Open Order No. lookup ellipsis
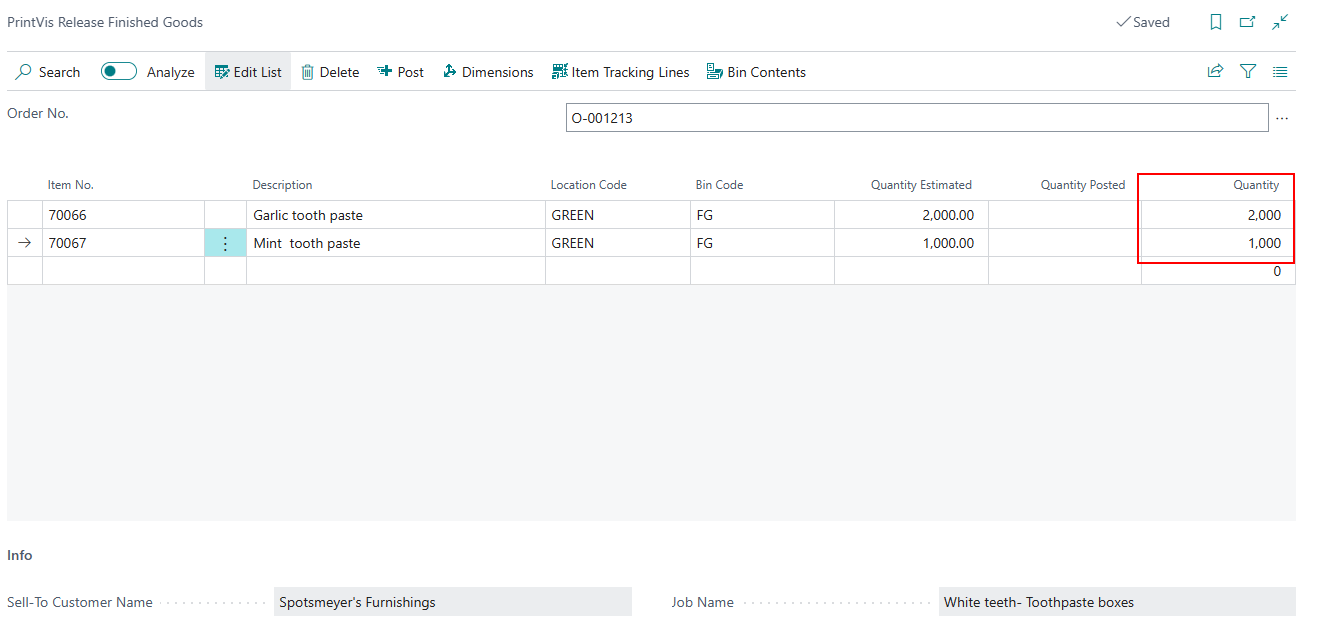The image size is (1321, 629). (x=1282, y=118)
